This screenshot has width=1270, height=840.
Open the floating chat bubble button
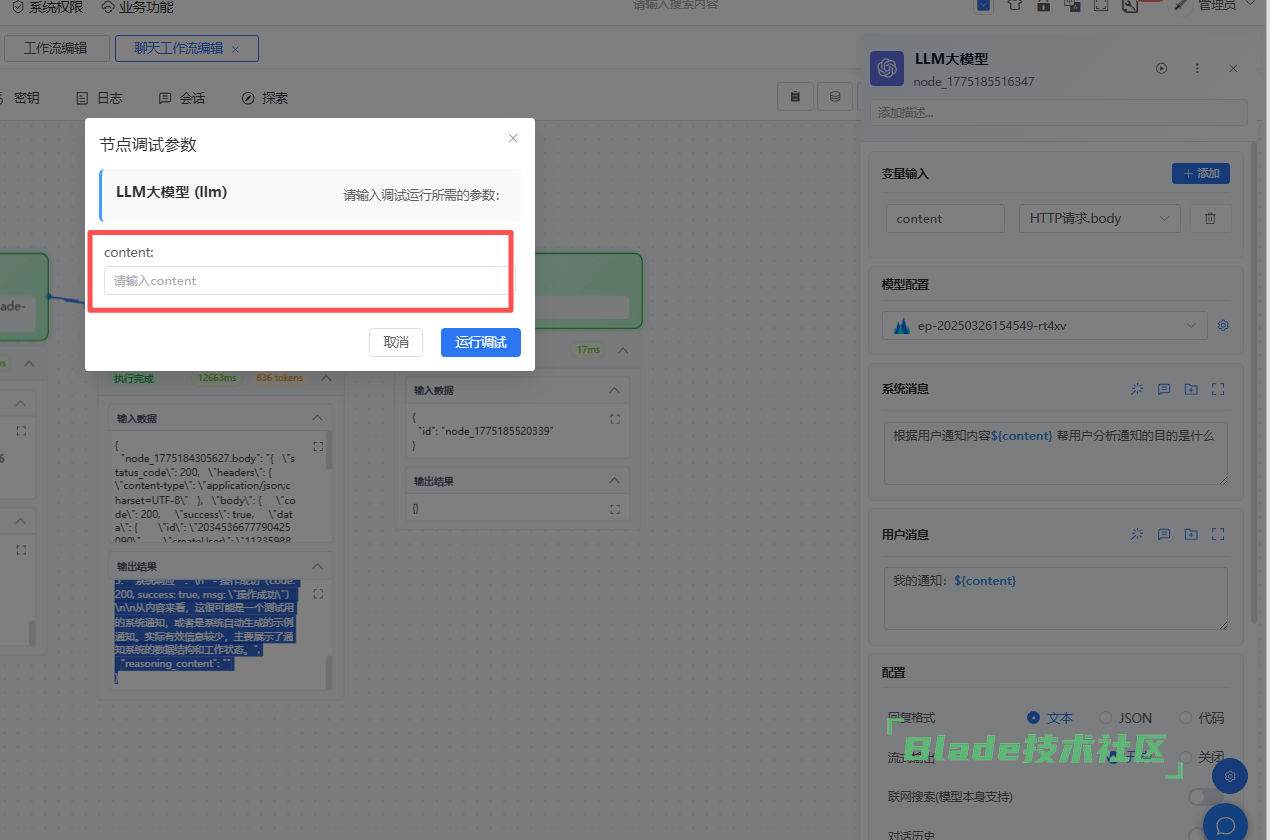pyautogui.click(x=1225, y=824)
